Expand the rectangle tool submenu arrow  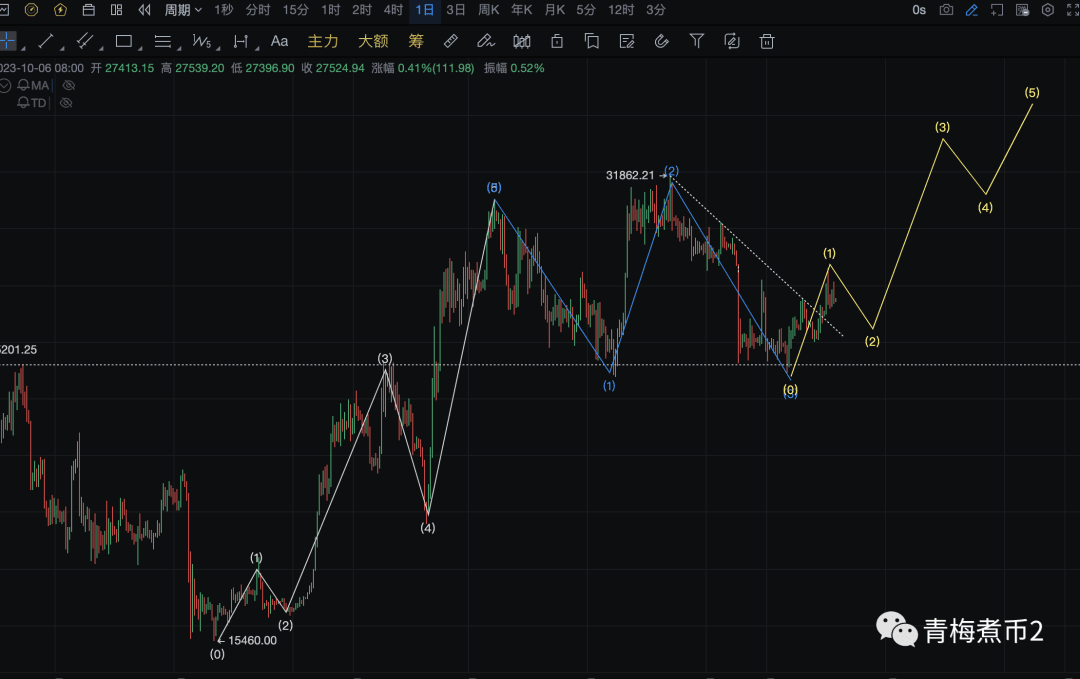pos(140,48)
